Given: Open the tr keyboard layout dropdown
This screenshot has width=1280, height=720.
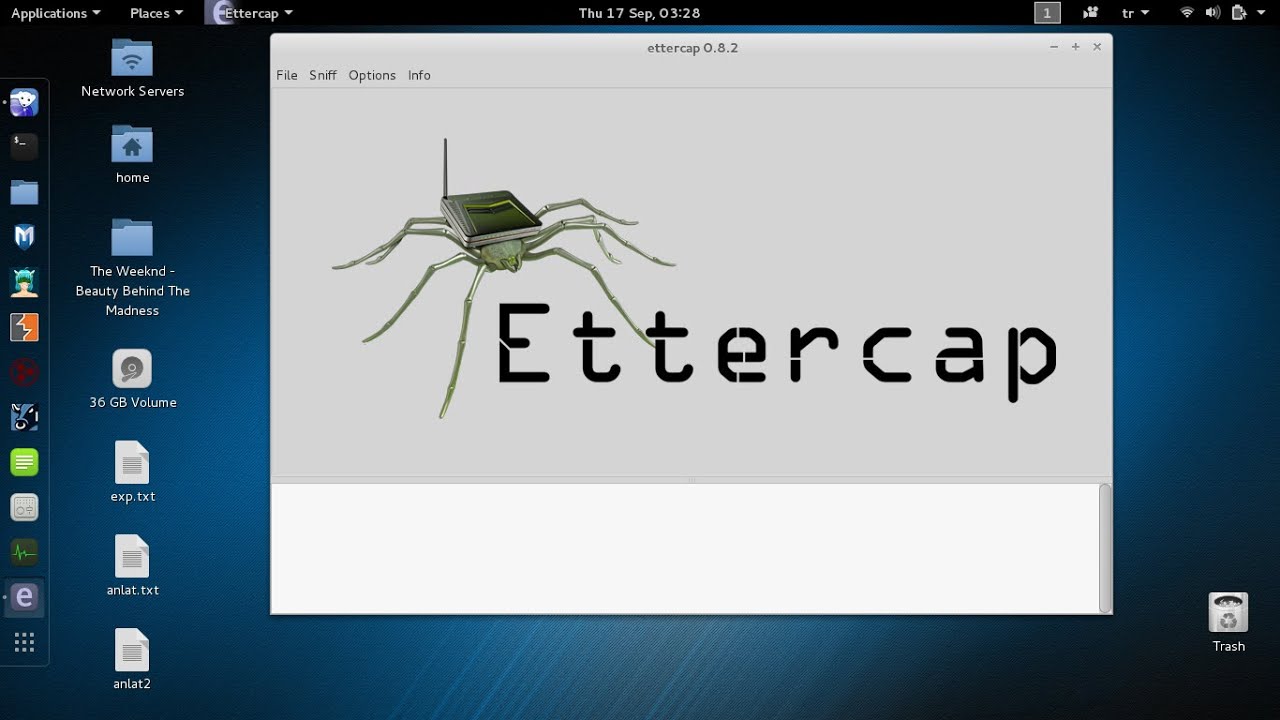Looking at the screenshot, I should point(1135,13).
